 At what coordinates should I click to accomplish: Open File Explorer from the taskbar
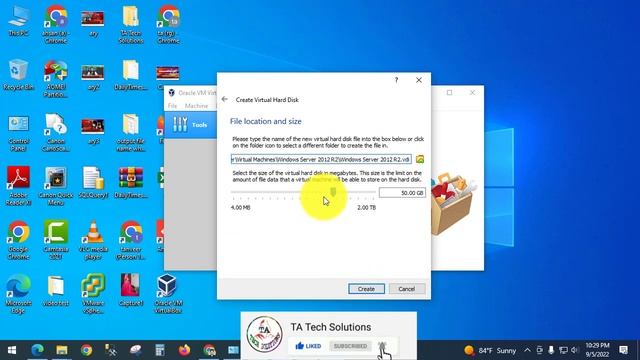(62, 350)
